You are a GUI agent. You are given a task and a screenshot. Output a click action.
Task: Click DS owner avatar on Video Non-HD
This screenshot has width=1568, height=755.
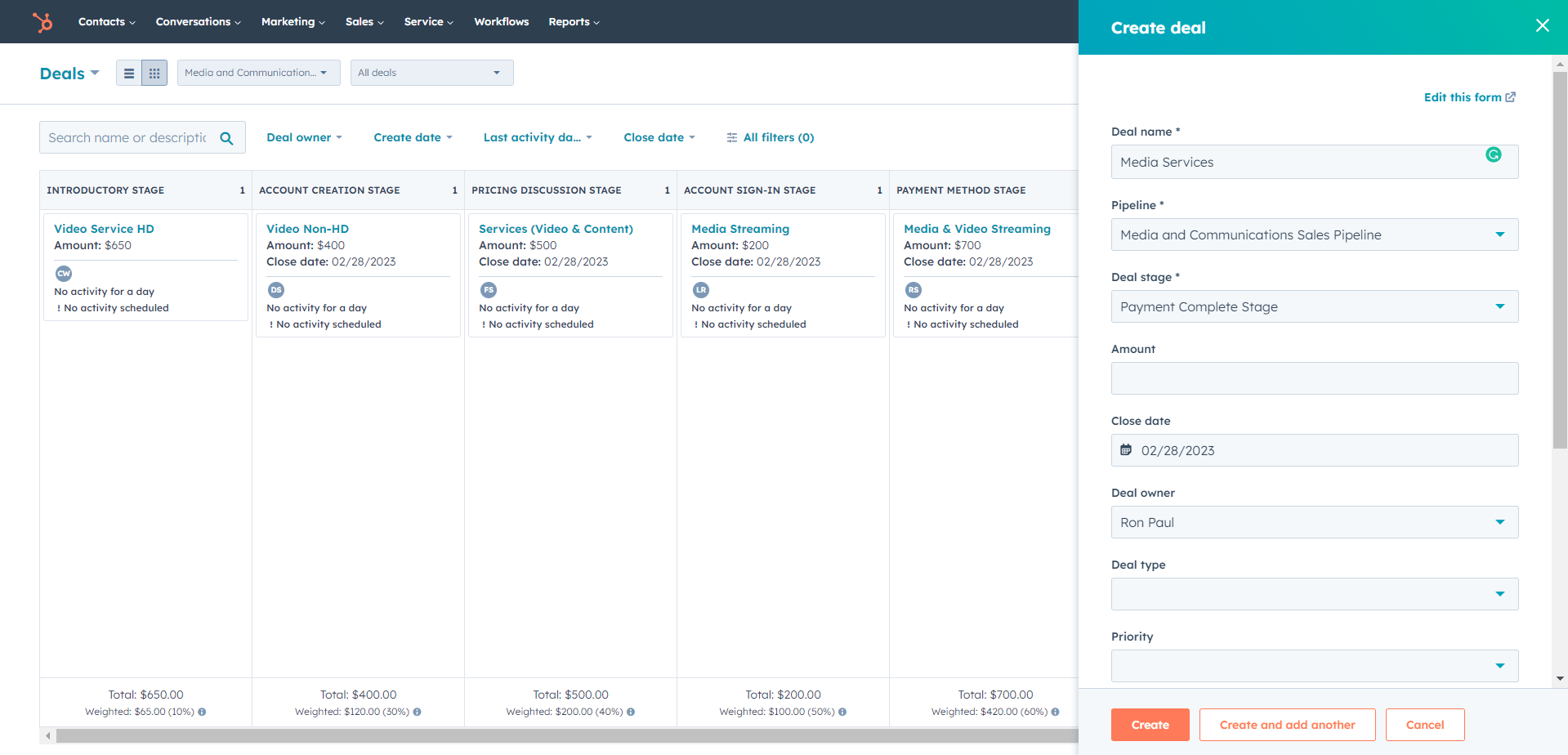(276, 290)
